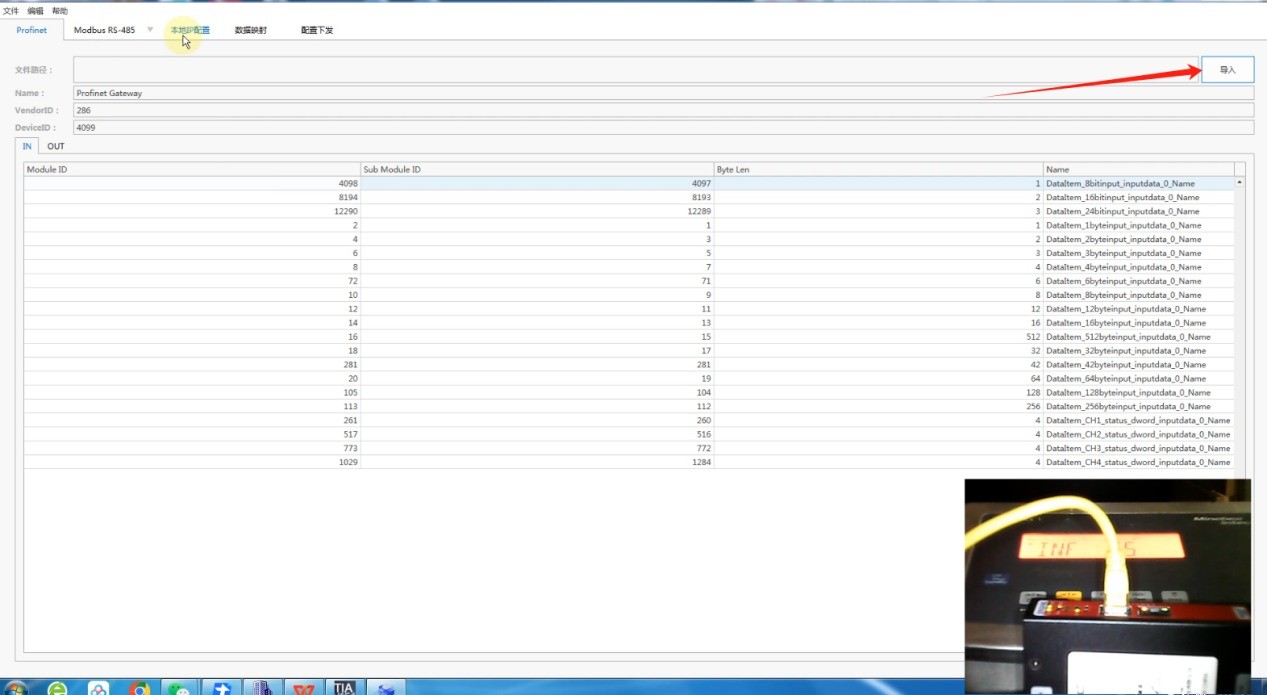The width and height of the screenshot is (1267, 695).
Task: Select row DataItem_CH3_status_dword_inputdata_0_Name
Action: click(628, 449)
